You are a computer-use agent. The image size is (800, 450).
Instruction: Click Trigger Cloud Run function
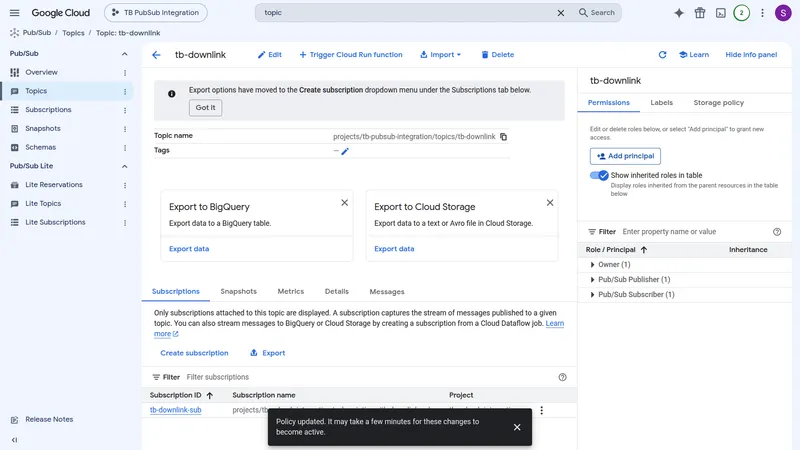click(x=351, y=55)
